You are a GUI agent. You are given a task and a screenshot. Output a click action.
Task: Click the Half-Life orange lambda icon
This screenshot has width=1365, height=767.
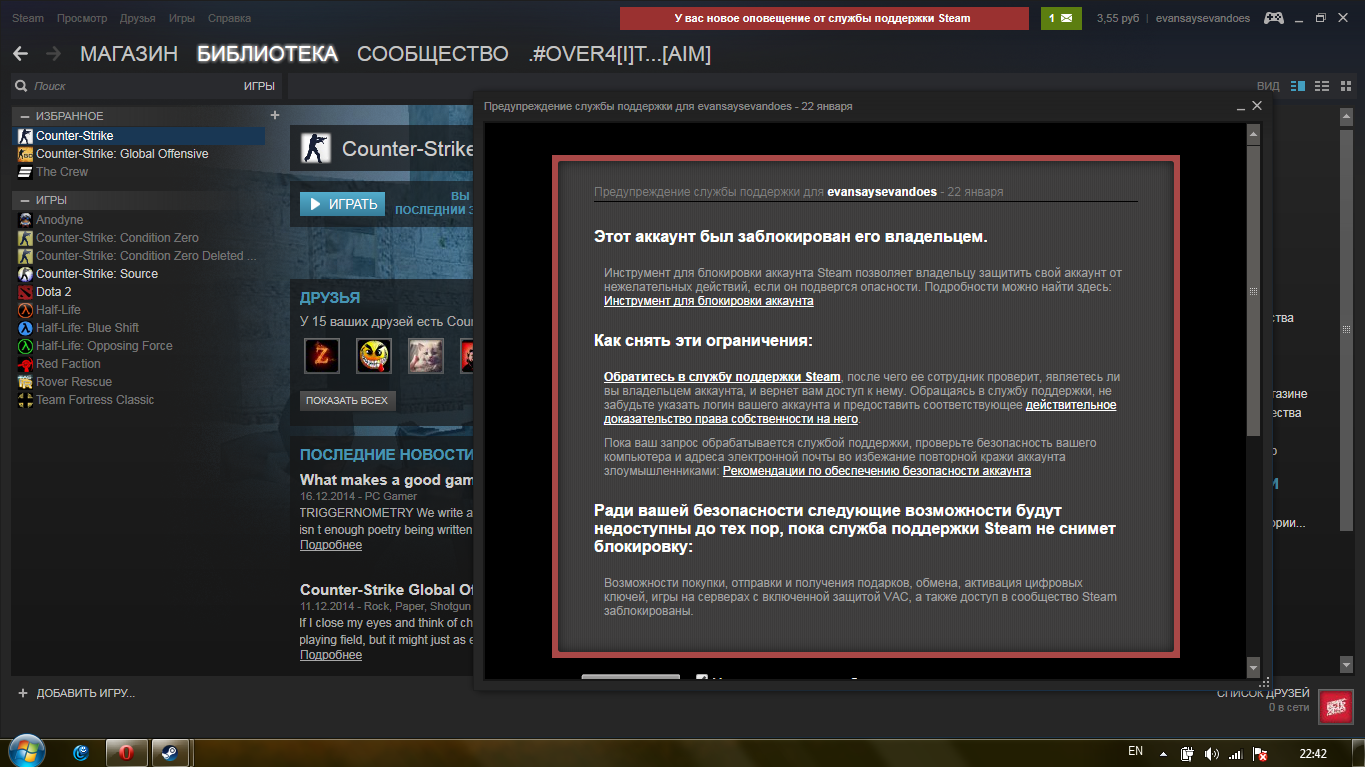pyautogui.click(x=26, y=310)
